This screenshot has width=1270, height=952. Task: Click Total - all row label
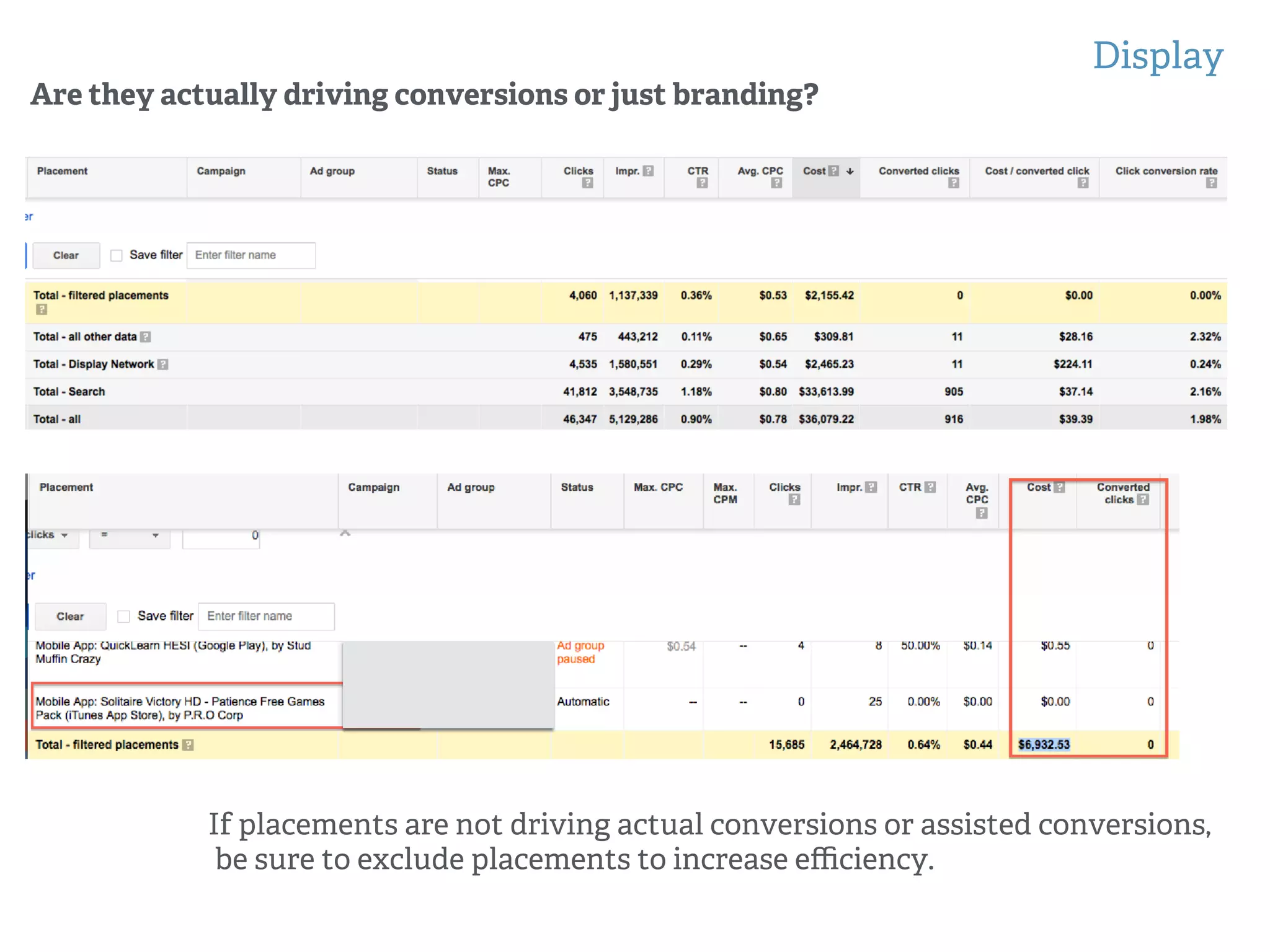[x=57, y=419]
